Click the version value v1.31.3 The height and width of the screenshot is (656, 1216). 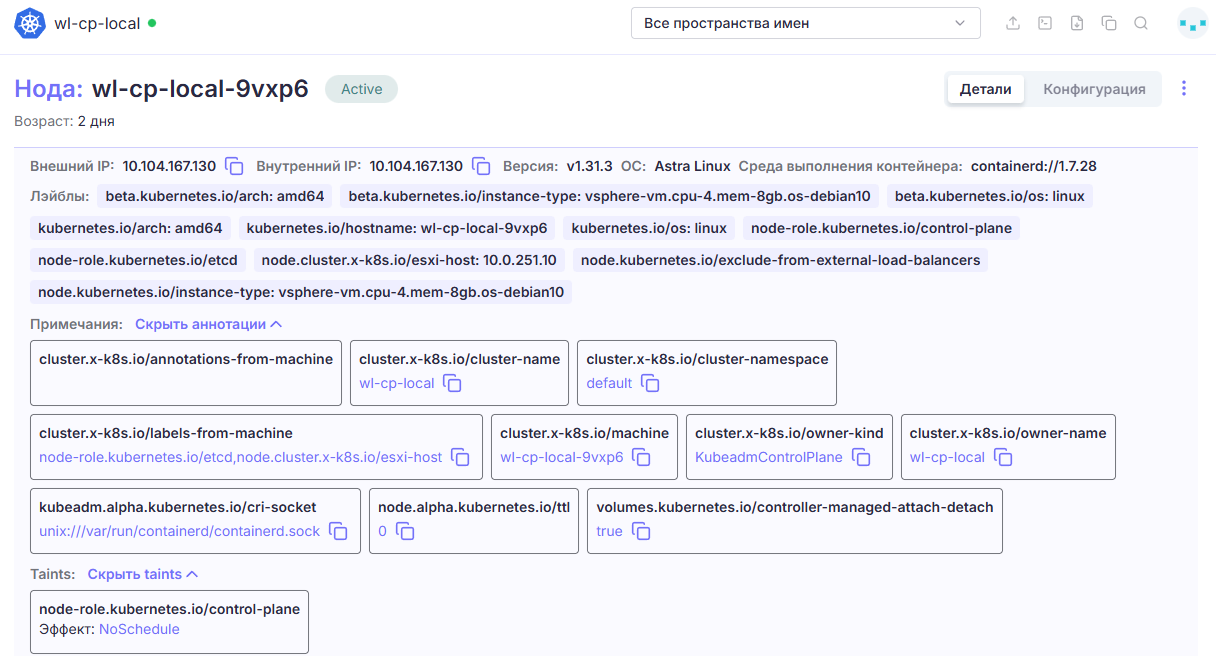coord(589,166)
